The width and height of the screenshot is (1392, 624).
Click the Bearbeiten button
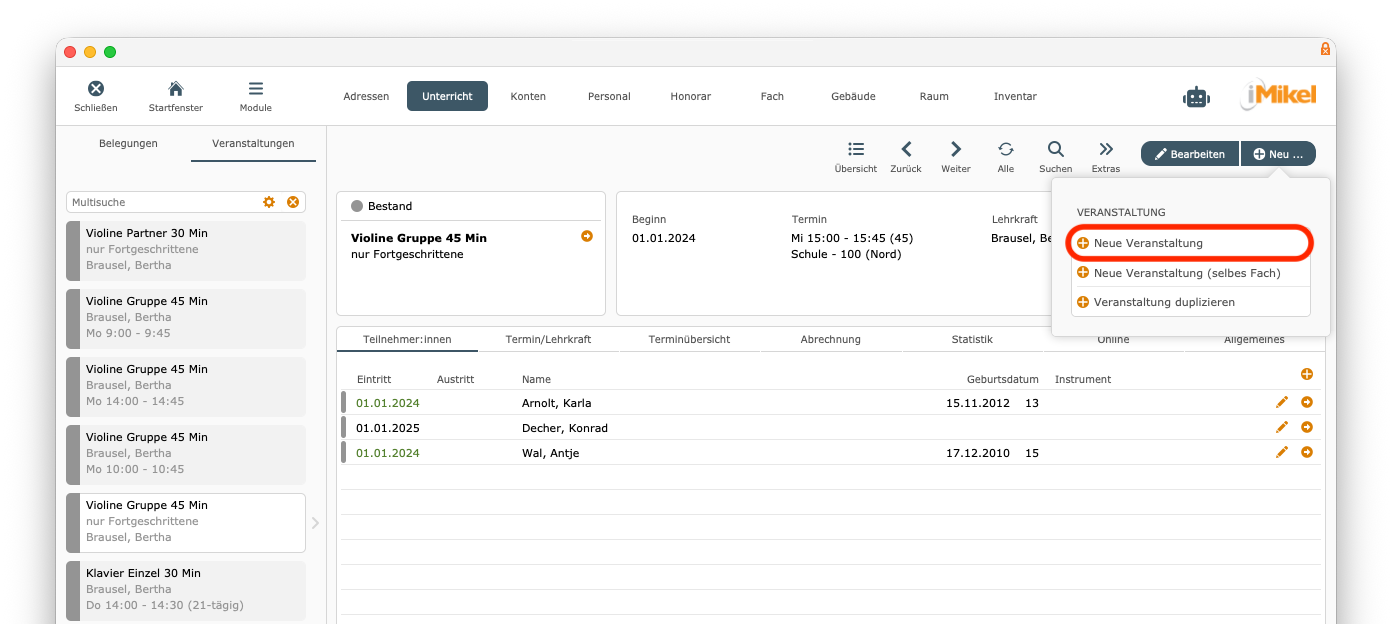[1190, 154]
